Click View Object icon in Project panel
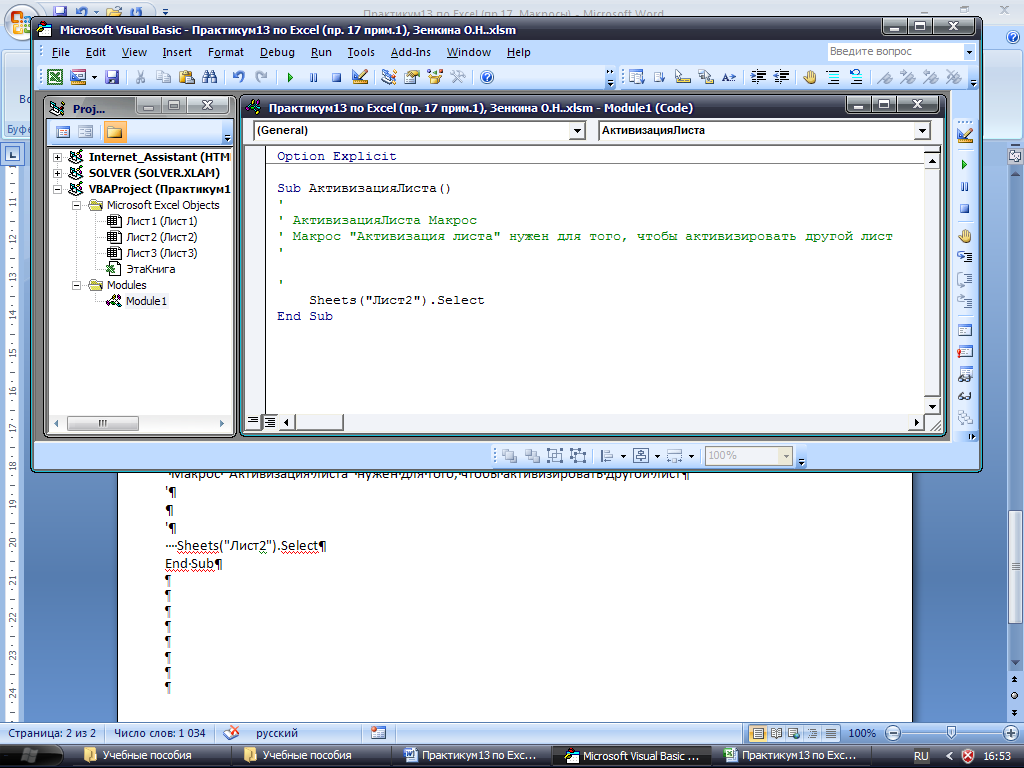Screen dimensions: 1024x768 (86, 132)
